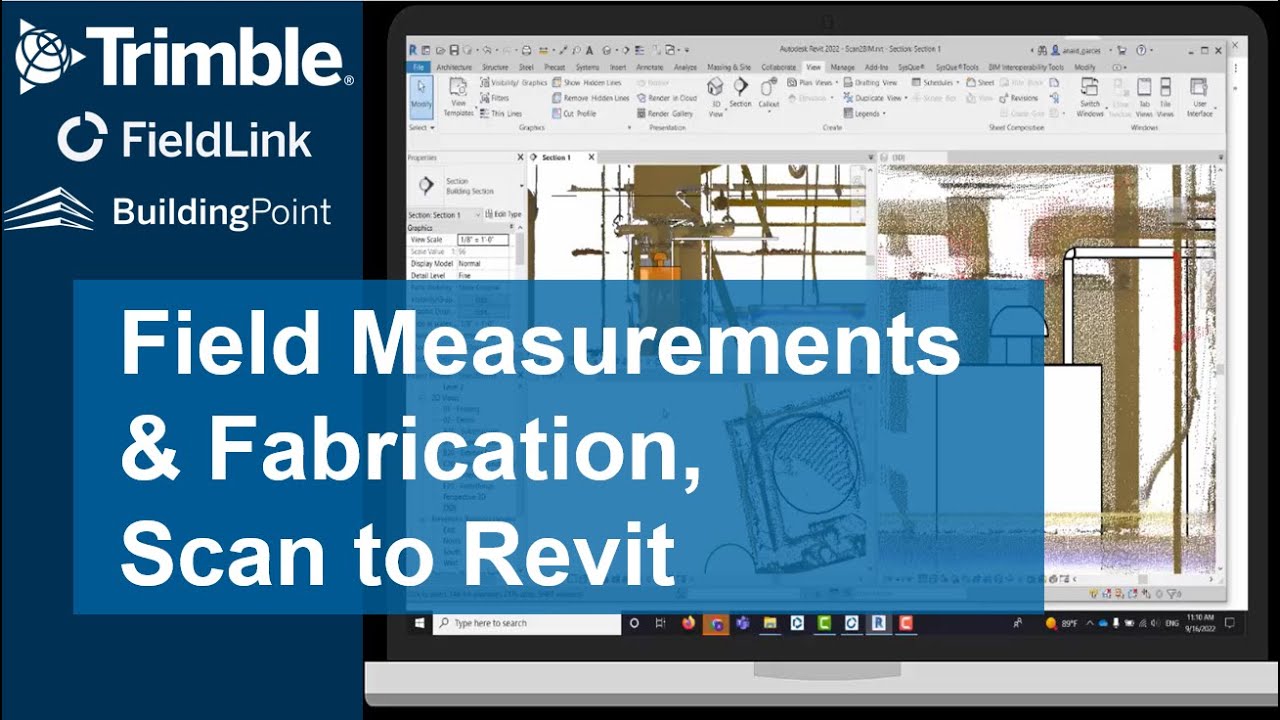This screenshot has width=1280, height=720.
Task: Open Plan Views dropdown
Action: click(811, 83)
